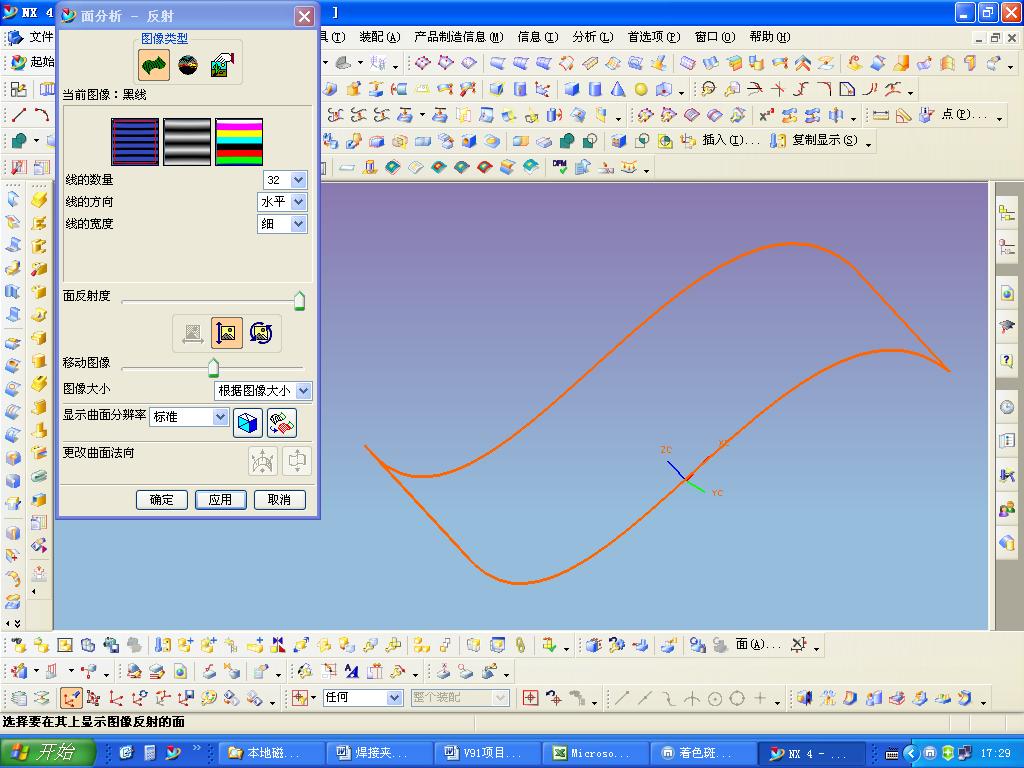Adjust the 移动图像 slider handle
1024x768 pixels.
214,368
